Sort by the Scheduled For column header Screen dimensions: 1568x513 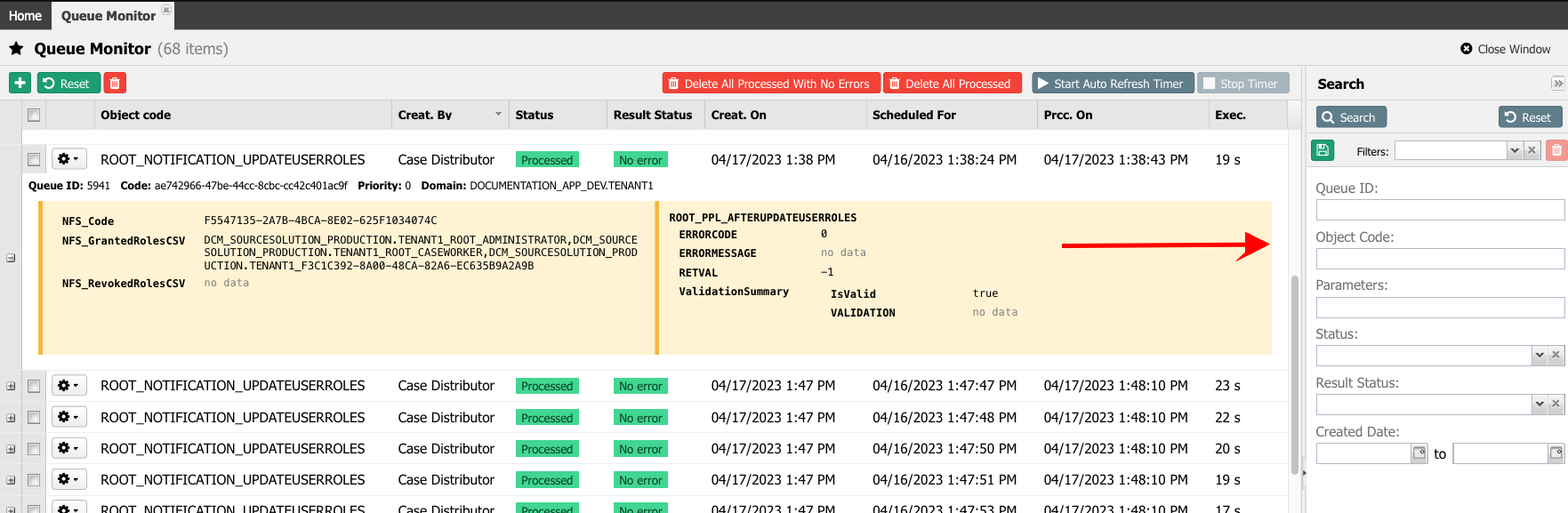[x=952, y=115]
